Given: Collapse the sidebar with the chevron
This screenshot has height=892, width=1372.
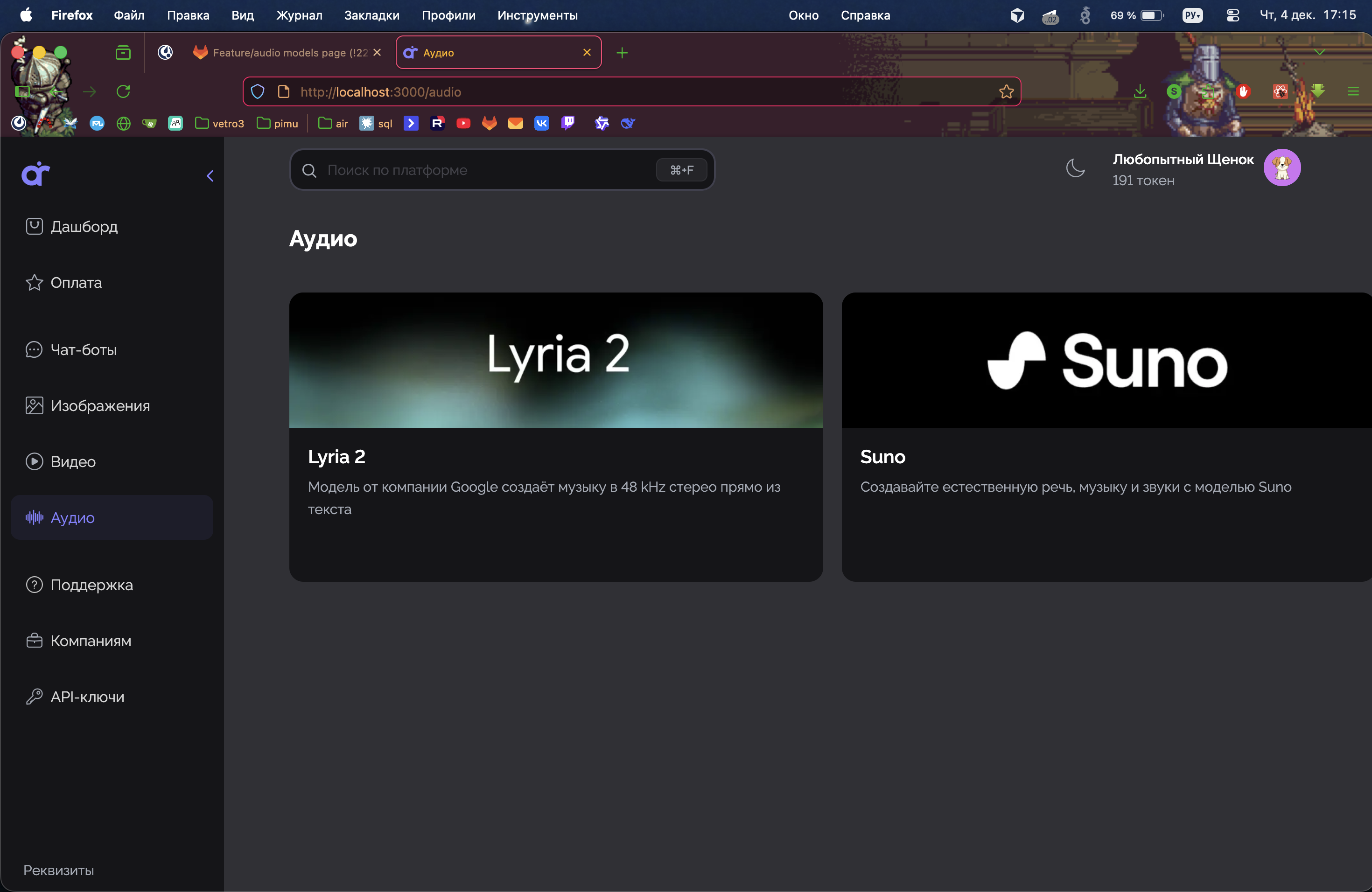Looking at the screenshot, I should tap(210, 176).
